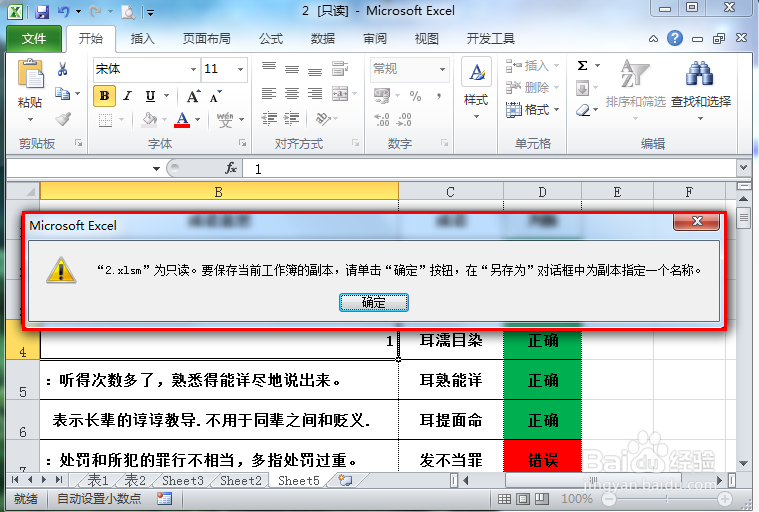Click the Percent Style icon
Image resolution: width=759 pixels, height=512 pixels.
pyautogui.click(x=415, y=96)
